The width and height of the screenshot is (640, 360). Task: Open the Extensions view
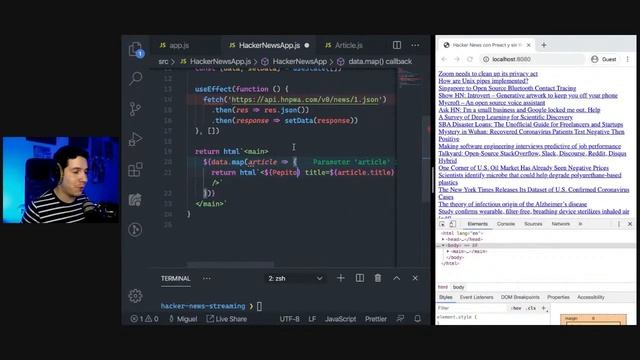pos(135,169)
